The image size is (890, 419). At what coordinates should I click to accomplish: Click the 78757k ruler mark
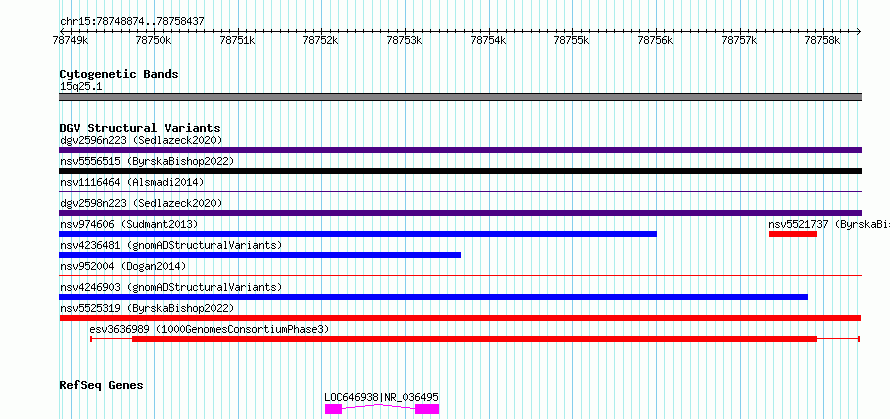pos(739,41)
